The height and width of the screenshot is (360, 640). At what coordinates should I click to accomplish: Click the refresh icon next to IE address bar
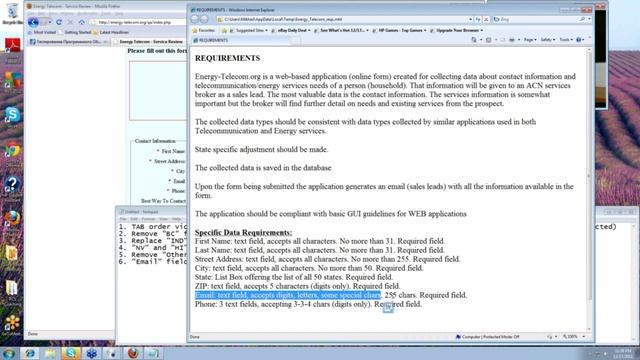(x=478, y=19)
